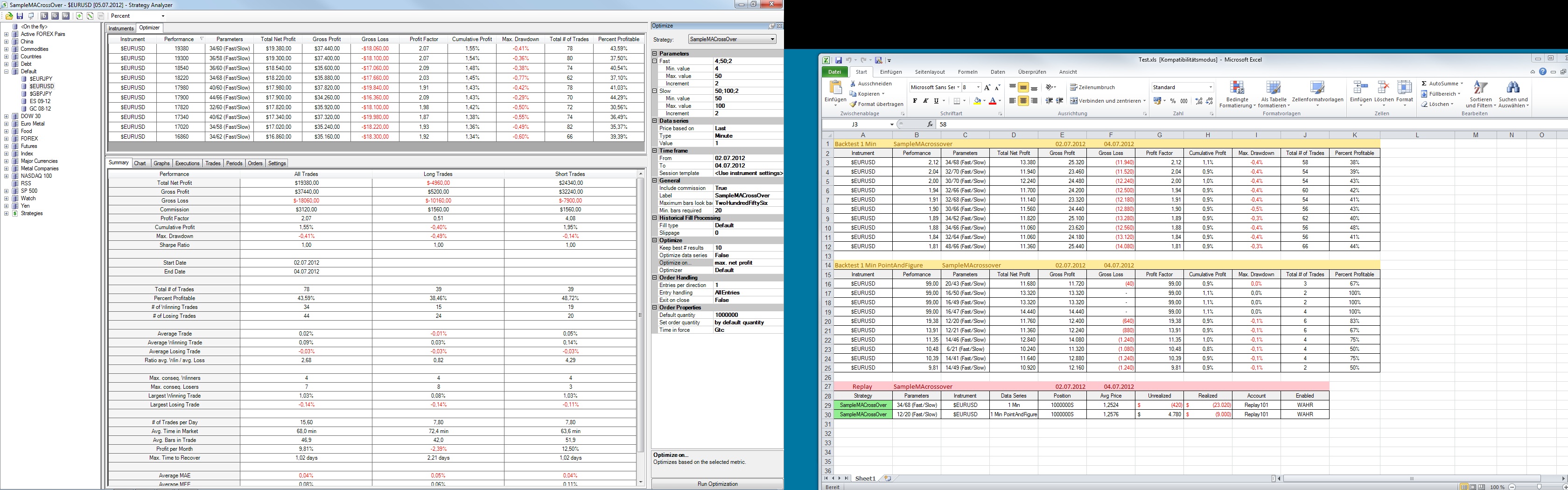The width and height of the screenshot is (1568, 490).
Task: Click the pencil edit icon in Strategy Analyzer toolbar
Action: click(x=90, y=16)
